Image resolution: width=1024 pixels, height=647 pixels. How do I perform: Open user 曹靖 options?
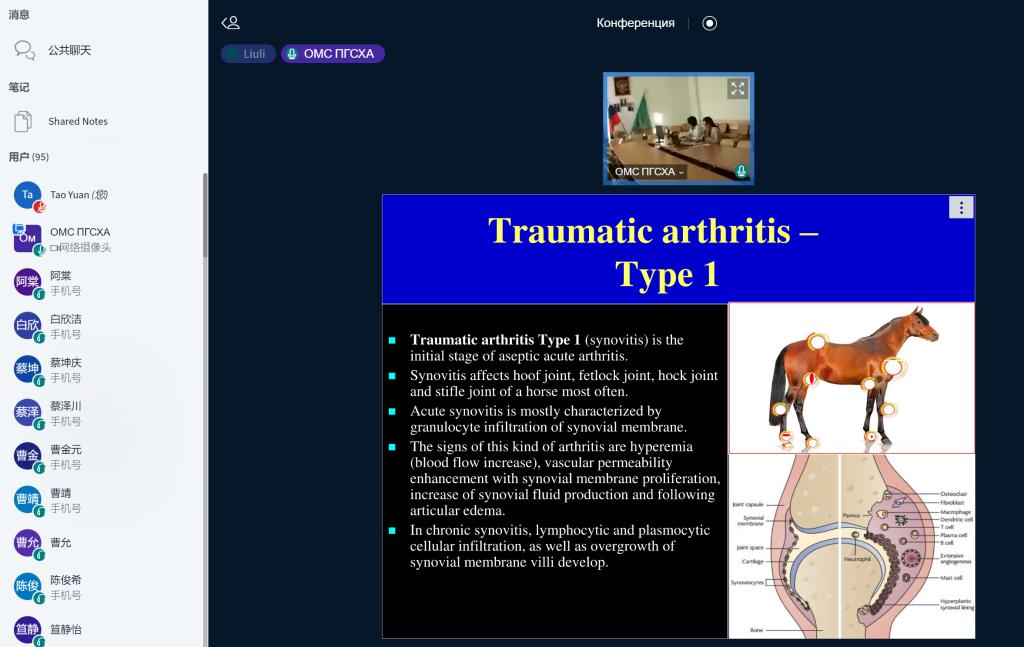[60, 500]
